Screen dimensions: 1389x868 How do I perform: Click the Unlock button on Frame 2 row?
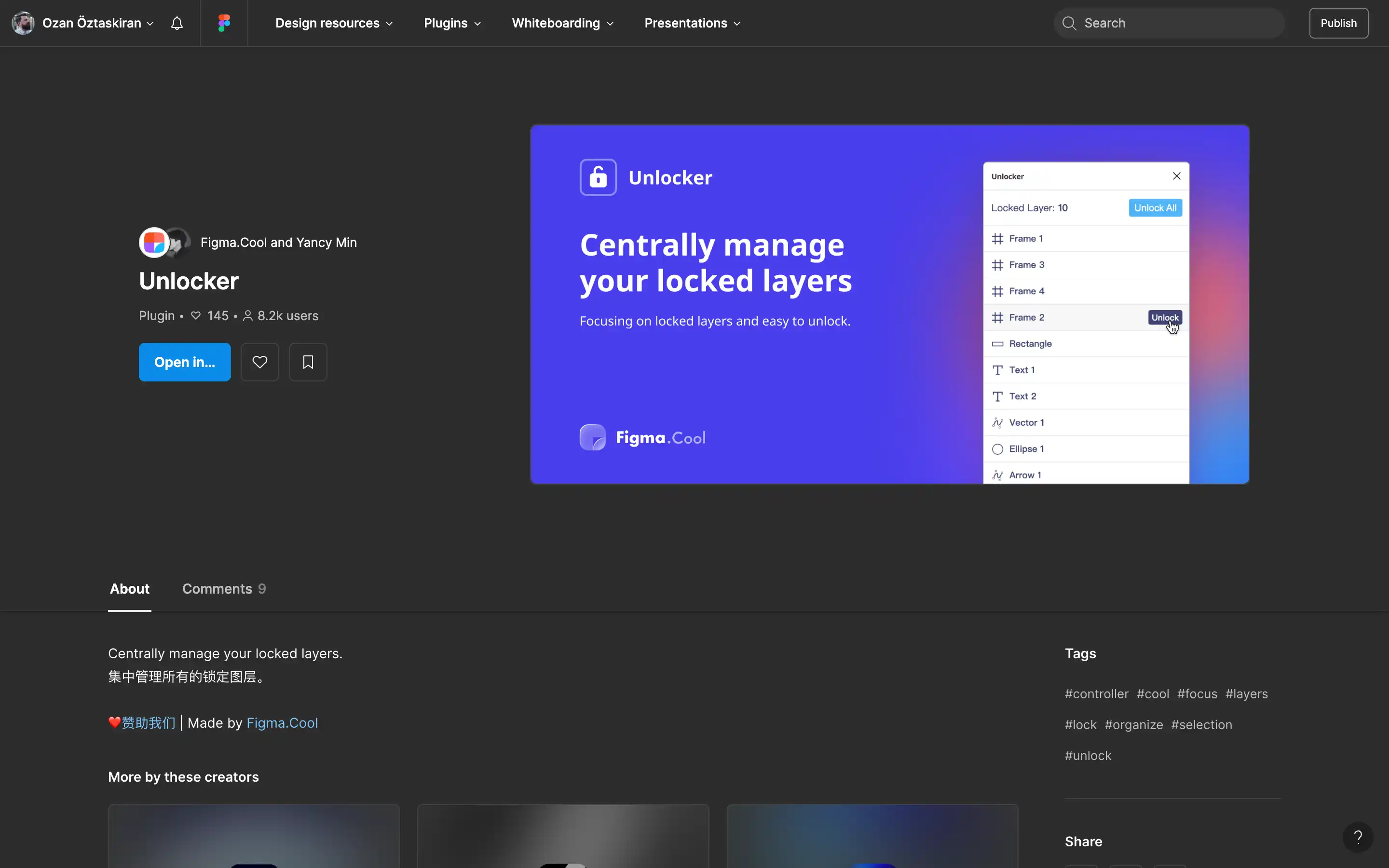point(1165,317)
